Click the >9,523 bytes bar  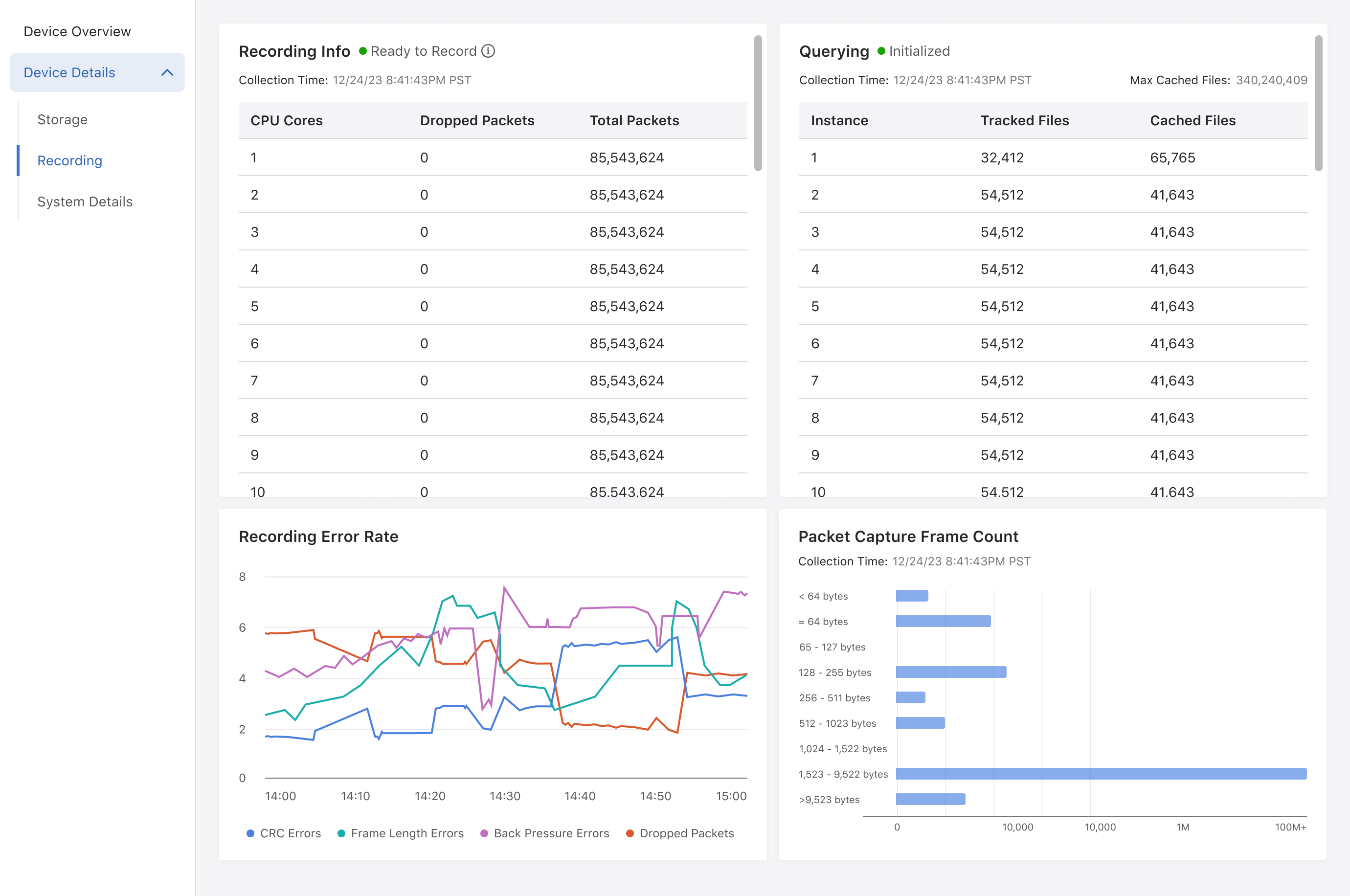[x=930, y=799]
